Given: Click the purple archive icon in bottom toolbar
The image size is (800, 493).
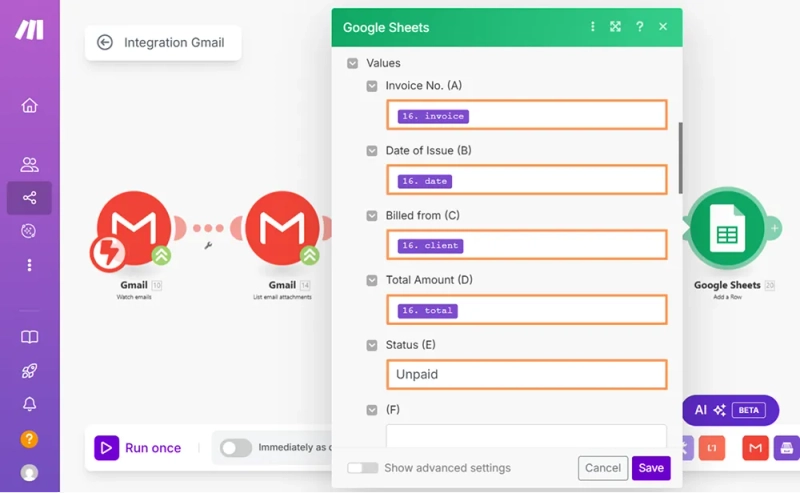Looking at the screenshot, I should pyautogui.click(x=787, y=448).
